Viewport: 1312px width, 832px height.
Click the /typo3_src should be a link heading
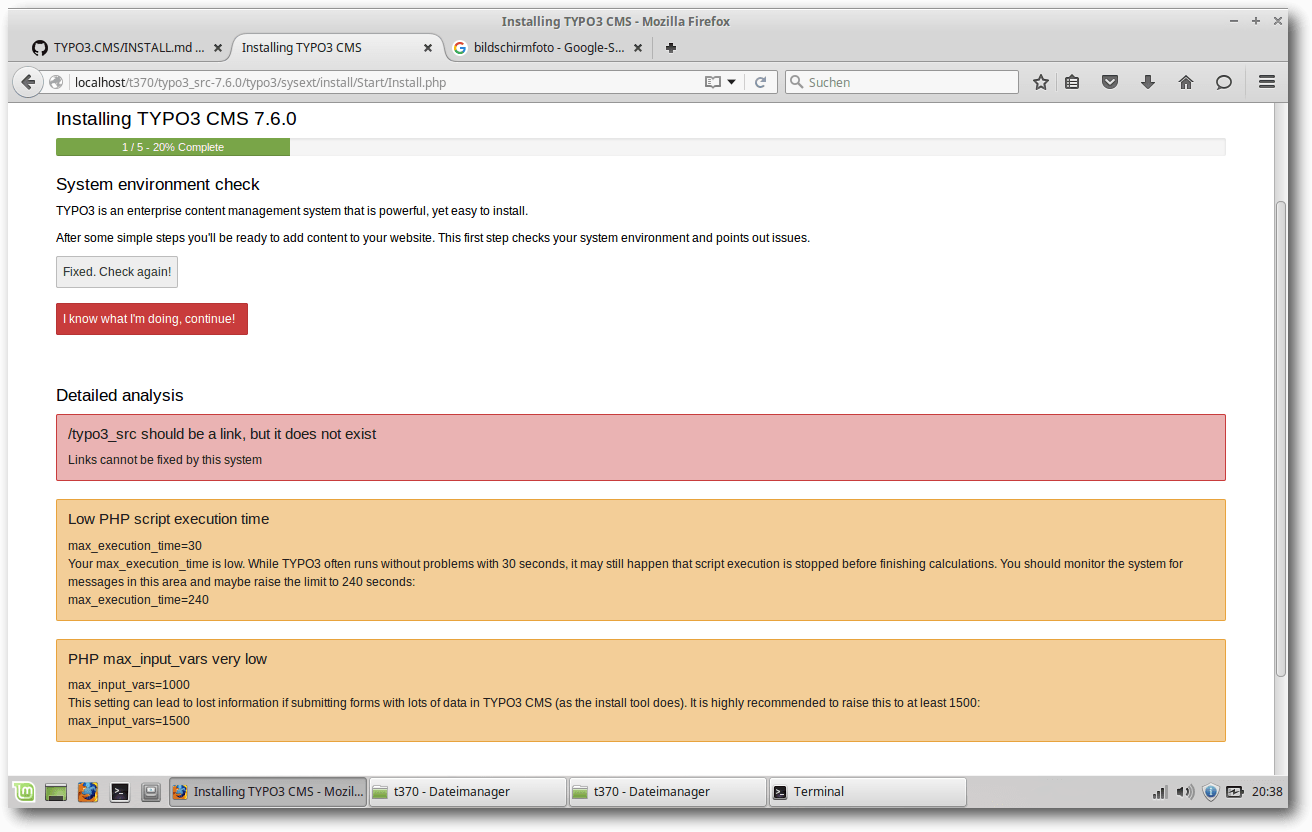(x=222, y=434)
